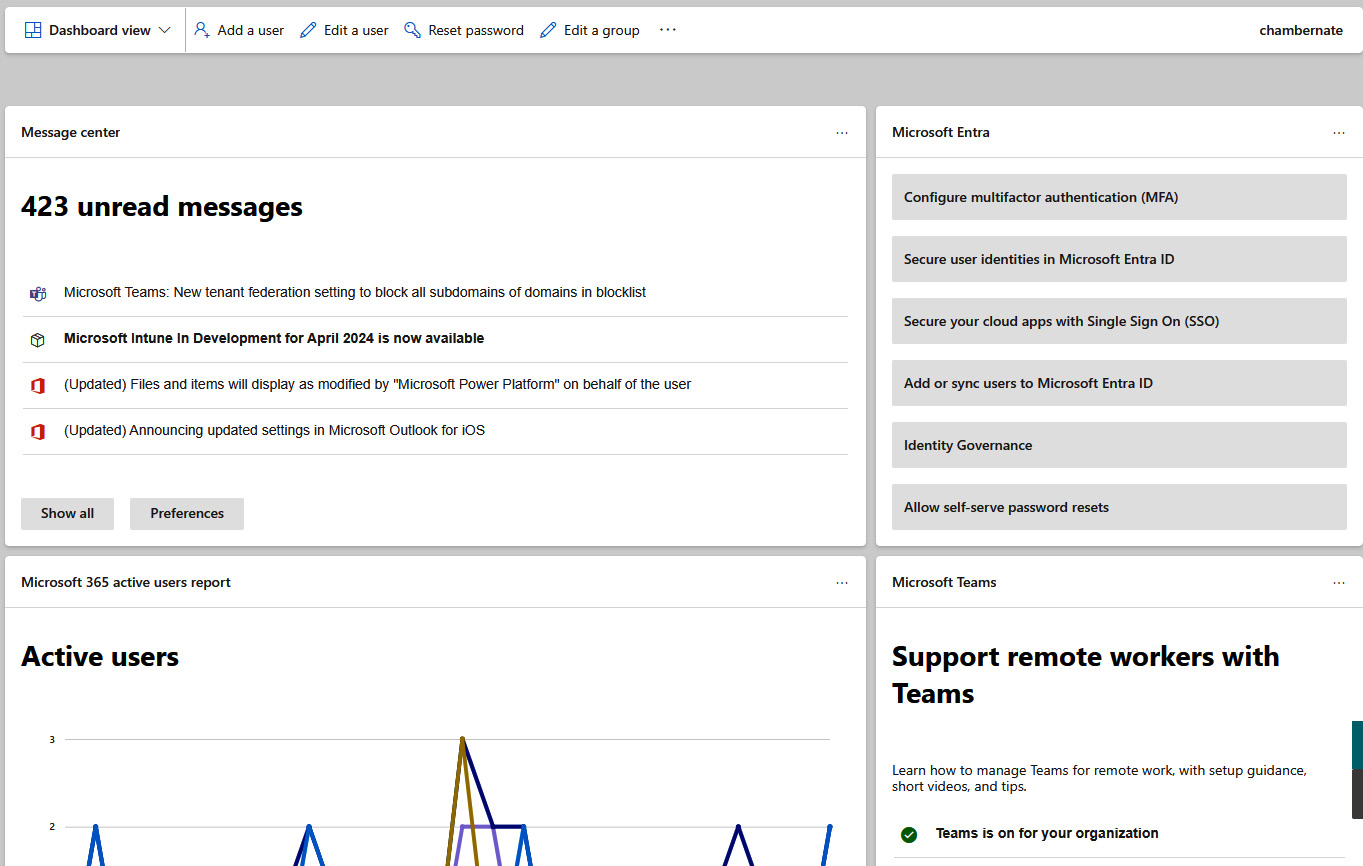This screenshot has height=866, width=1363.
Task: Open Identity Governance
Action: [1119, 445]
